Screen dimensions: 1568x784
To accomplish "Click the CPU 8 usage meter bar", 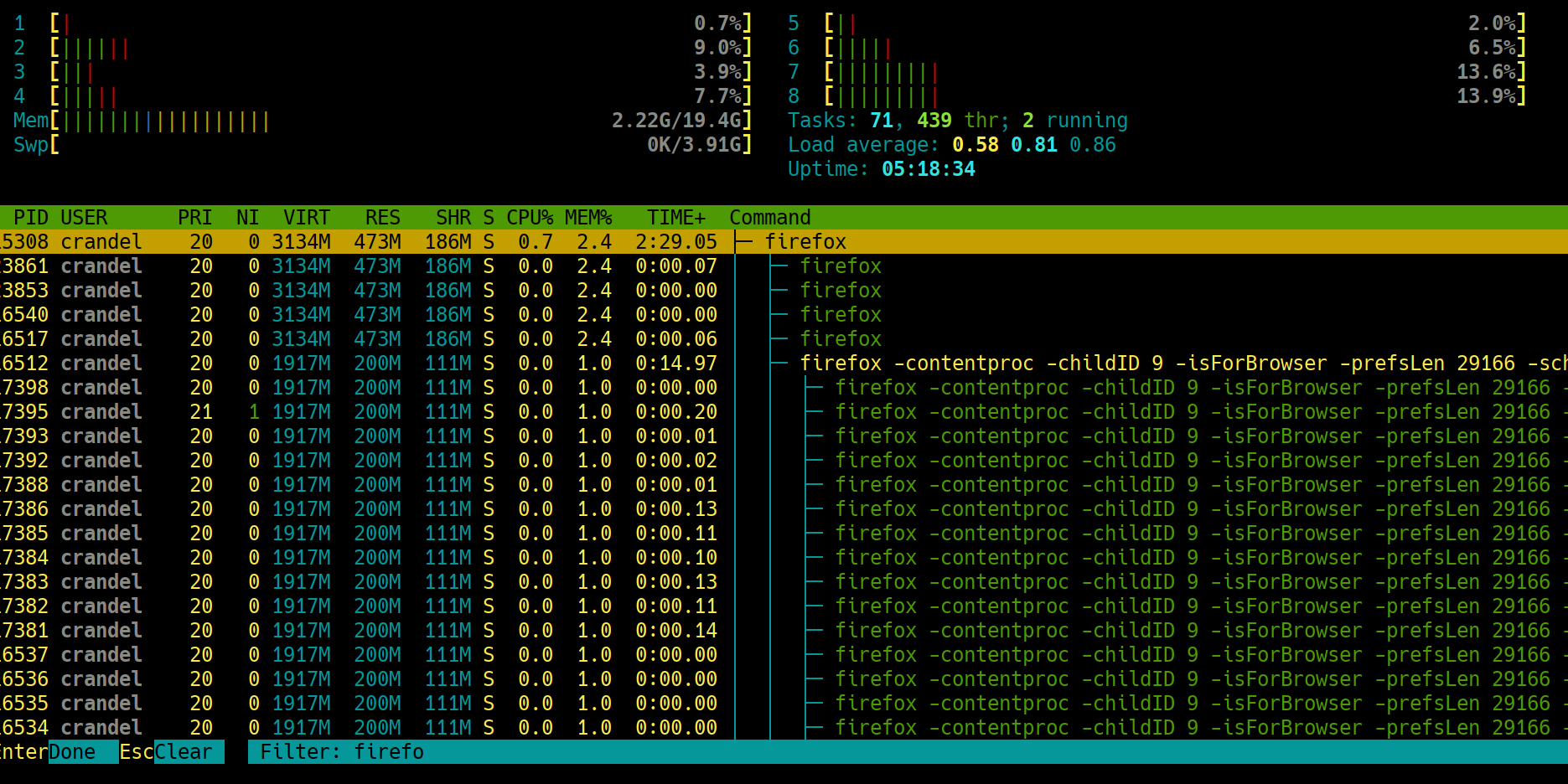I will click(x=1157, y=96).
